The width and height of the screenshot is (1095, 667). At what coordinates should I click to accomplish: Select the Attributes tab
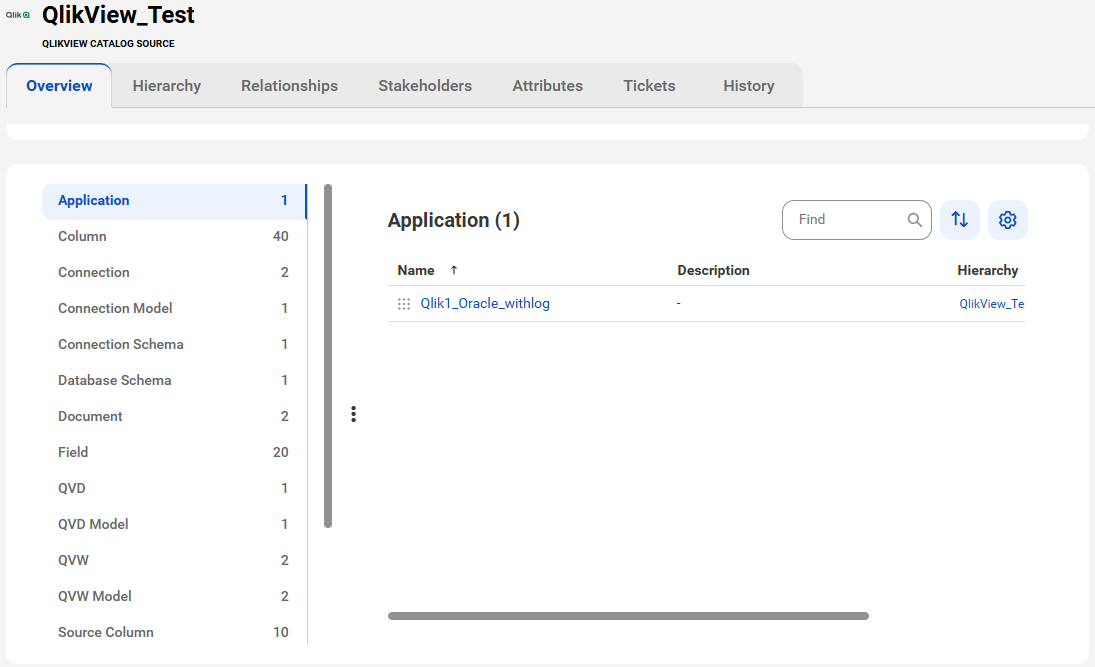548,86
